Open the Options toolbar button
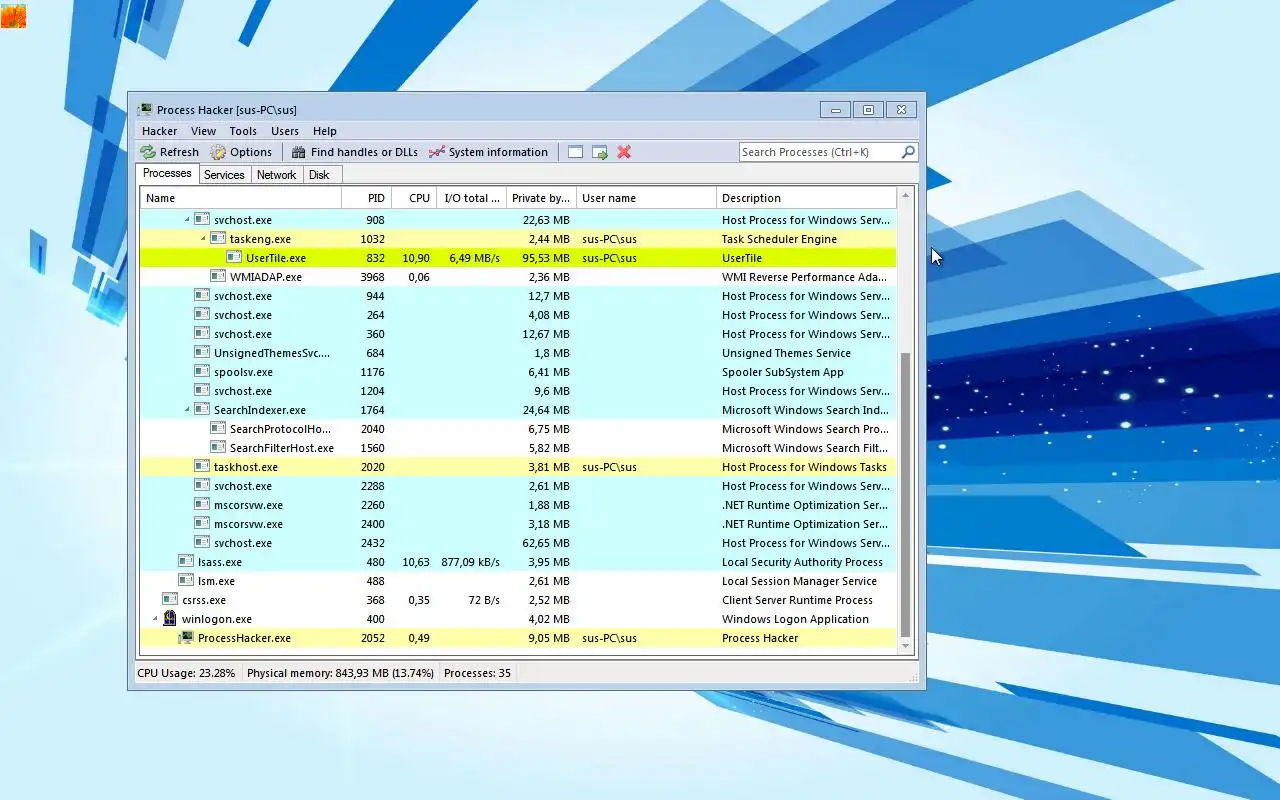 click(x=241, y=152)
